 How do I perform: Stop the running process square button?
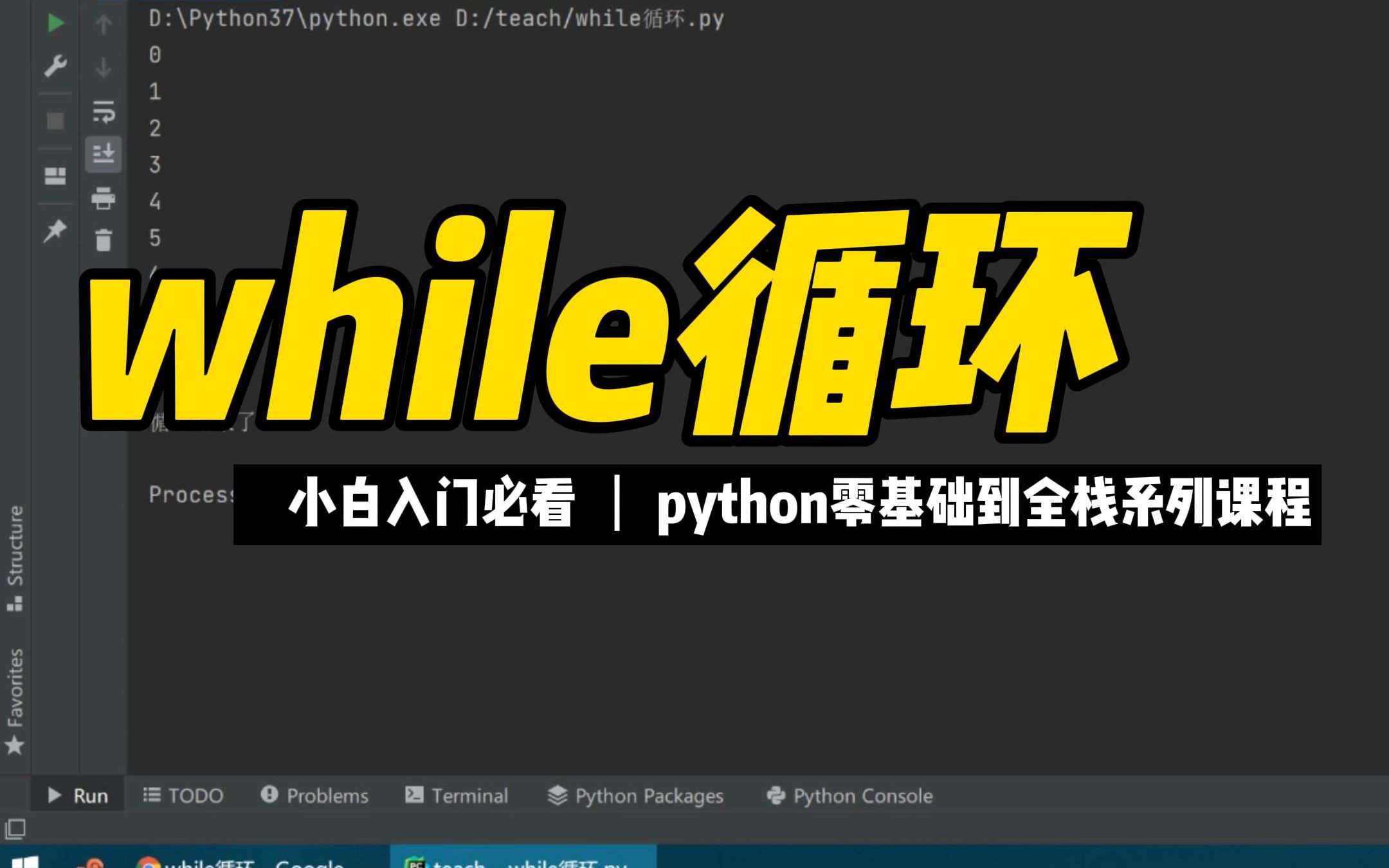pos(55,121)
